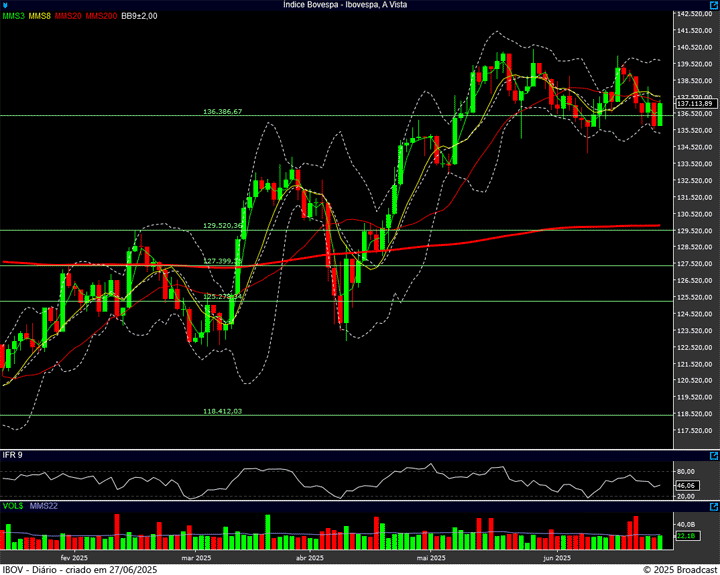The image size is (720, 575).
Task: Click the current price tag 137.113,89
Action: (x=695, y=104)
